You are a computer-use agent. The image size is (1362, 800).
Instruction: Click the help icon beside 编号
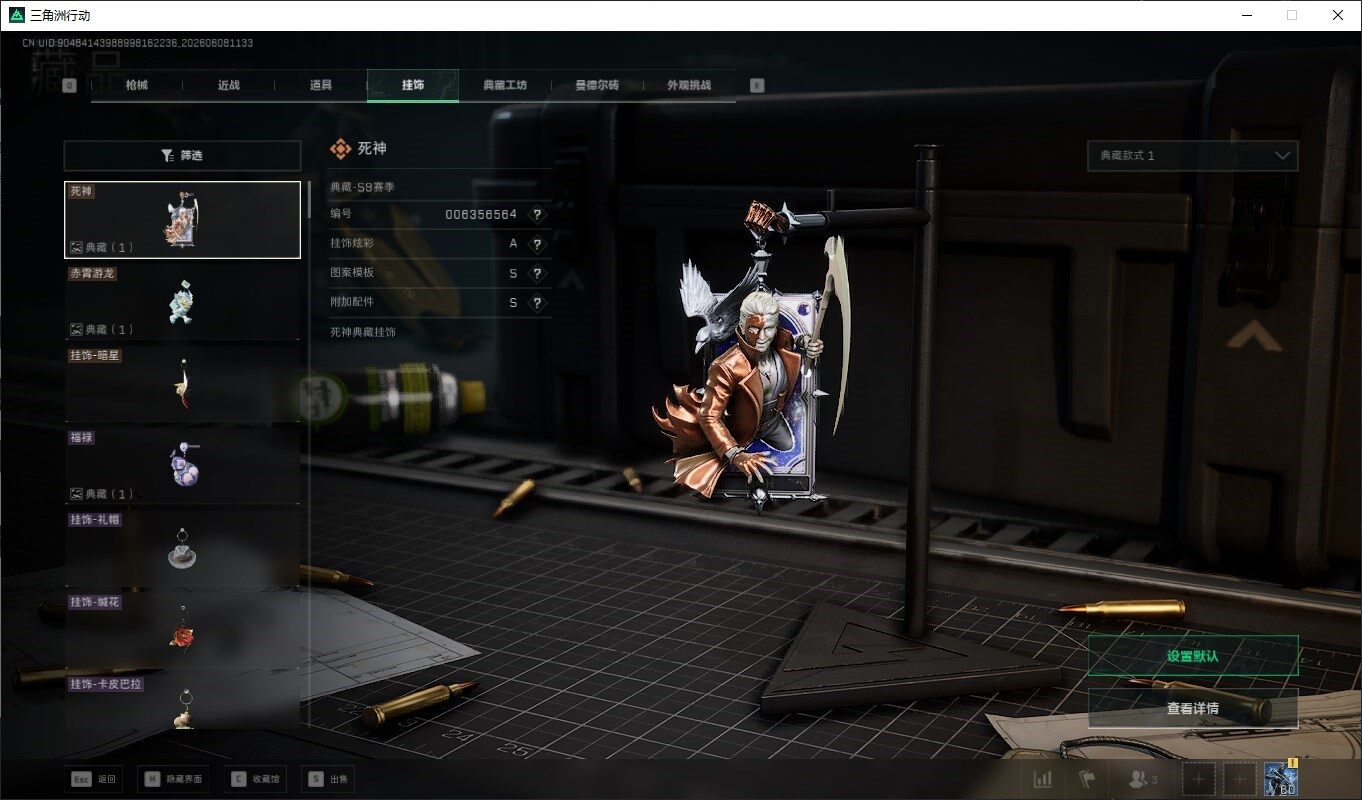point(537,215)
